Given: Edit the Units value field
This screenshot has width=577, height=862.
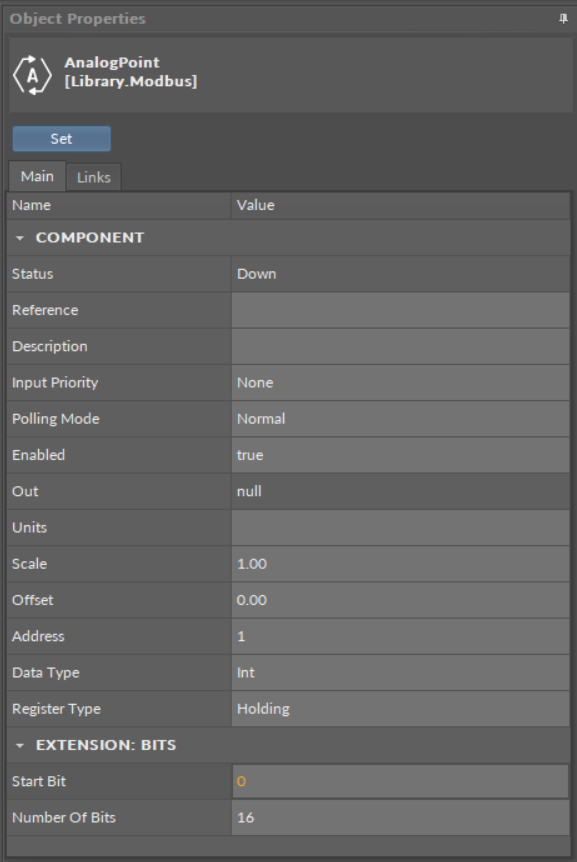Looking at the screenshot, I should (x=400, y=528).
